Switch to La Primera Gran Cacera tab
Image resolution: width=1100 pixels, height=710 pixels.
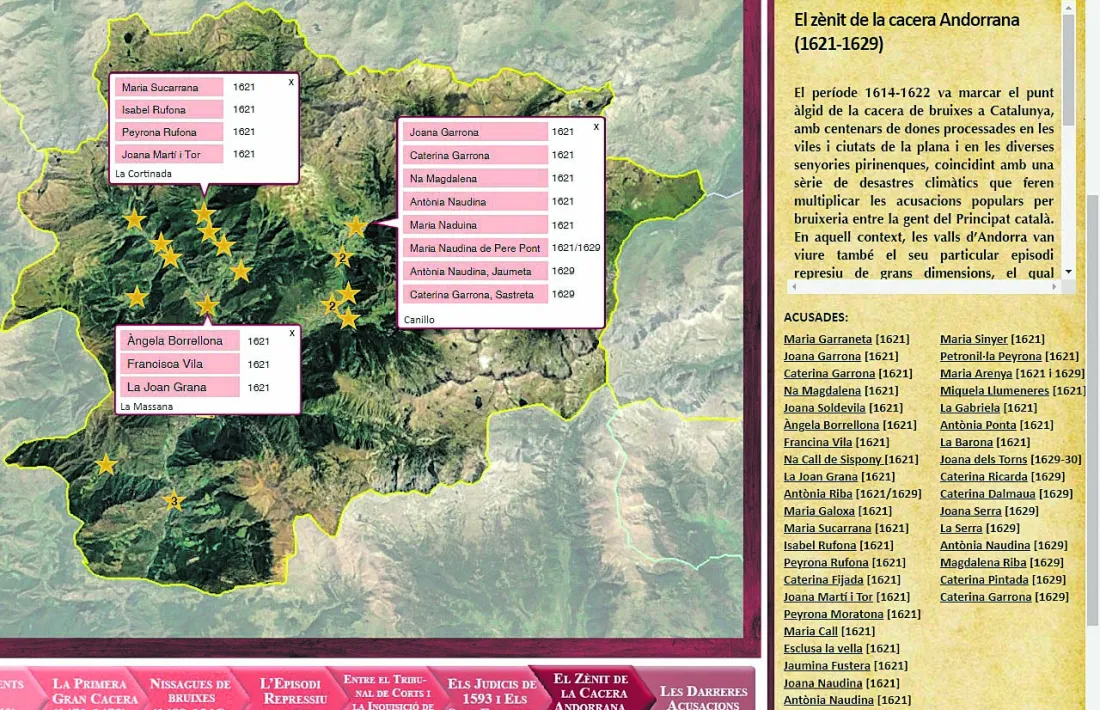[93, 690]
